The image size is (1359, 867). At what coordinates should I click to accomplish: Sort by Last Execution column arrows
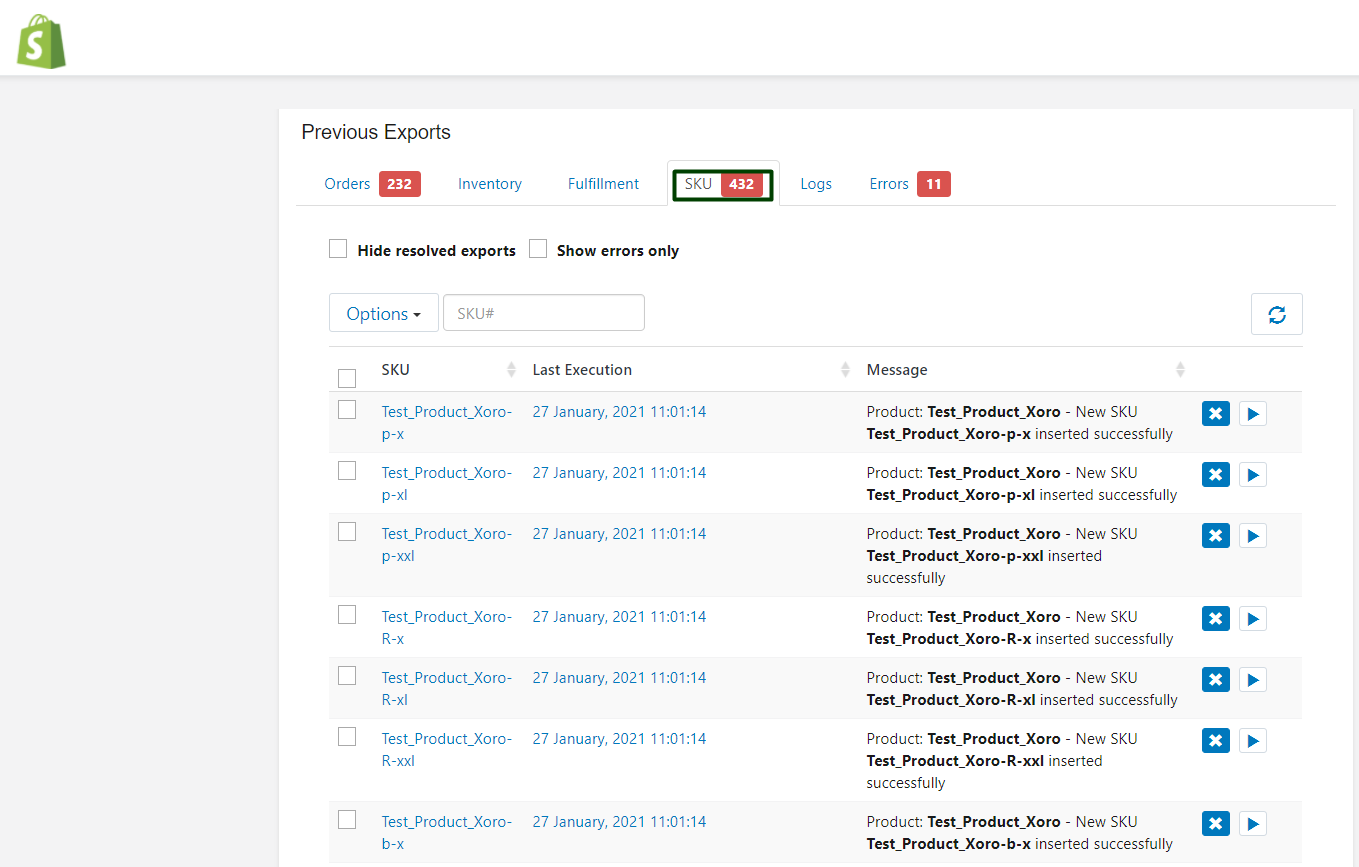[845, 370]
